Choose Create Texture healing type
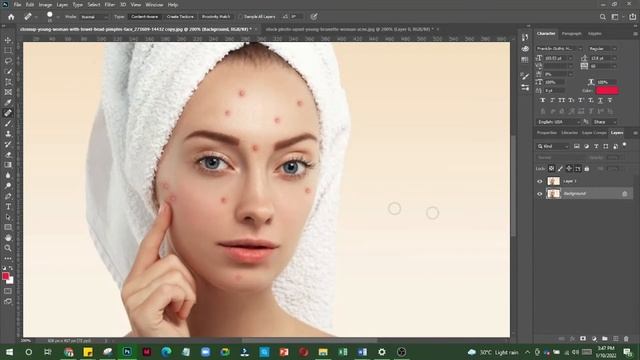Screen dimensions: 640x360 coord(180,17)
